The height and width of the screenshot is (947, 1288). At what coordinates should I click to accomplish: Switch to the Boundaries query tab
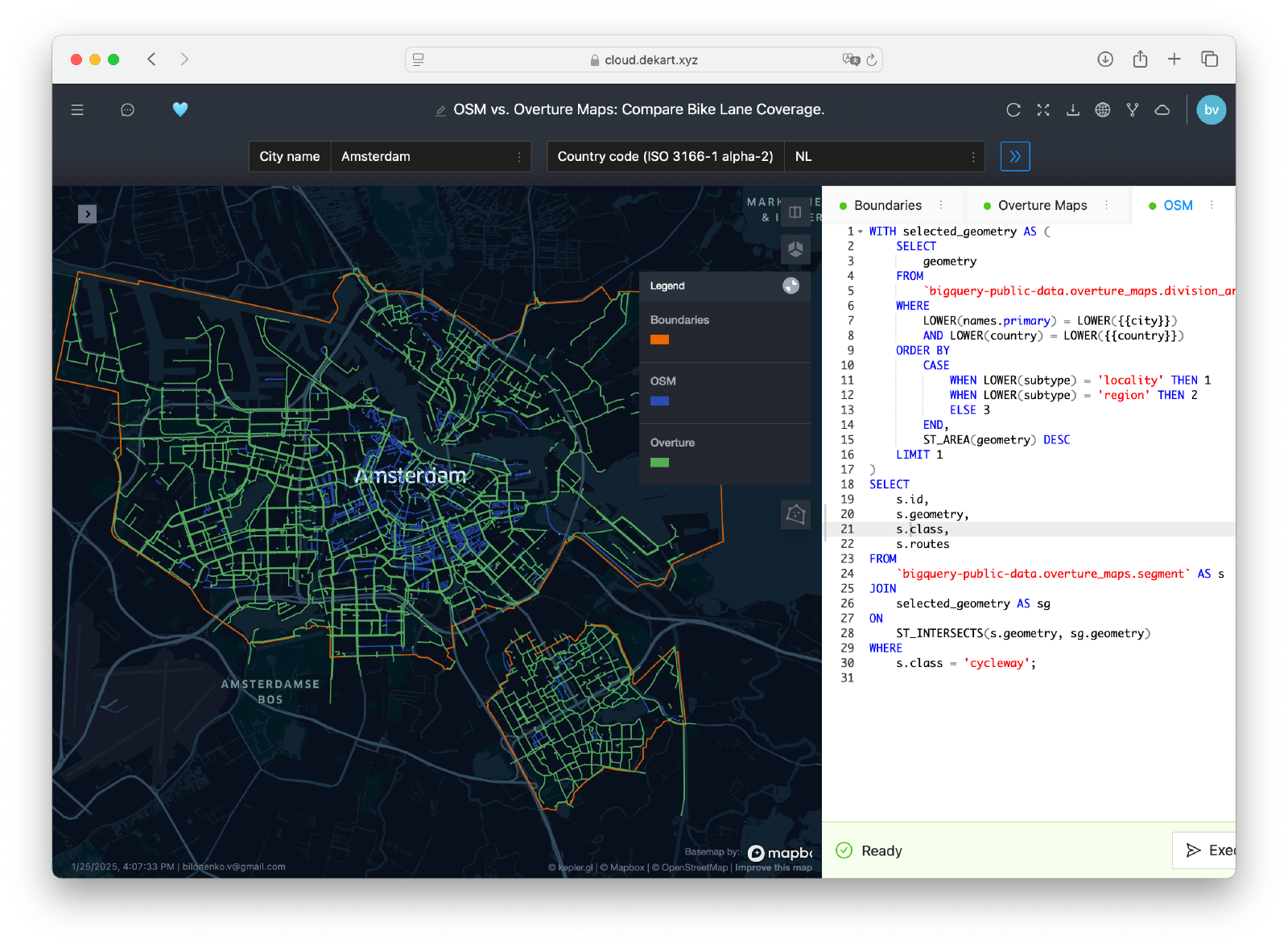tap(888, 206)
